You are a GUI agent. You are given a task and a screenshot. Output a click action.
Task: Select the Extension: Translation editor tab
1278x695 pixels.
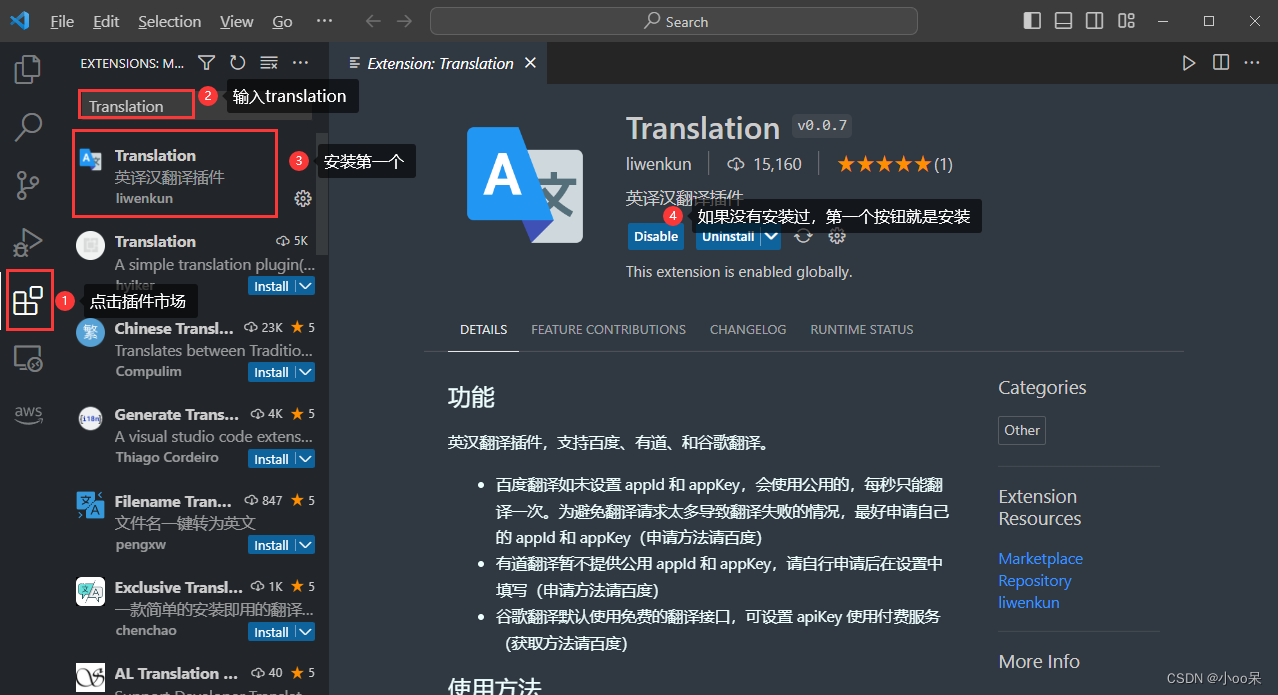[440, 63]
